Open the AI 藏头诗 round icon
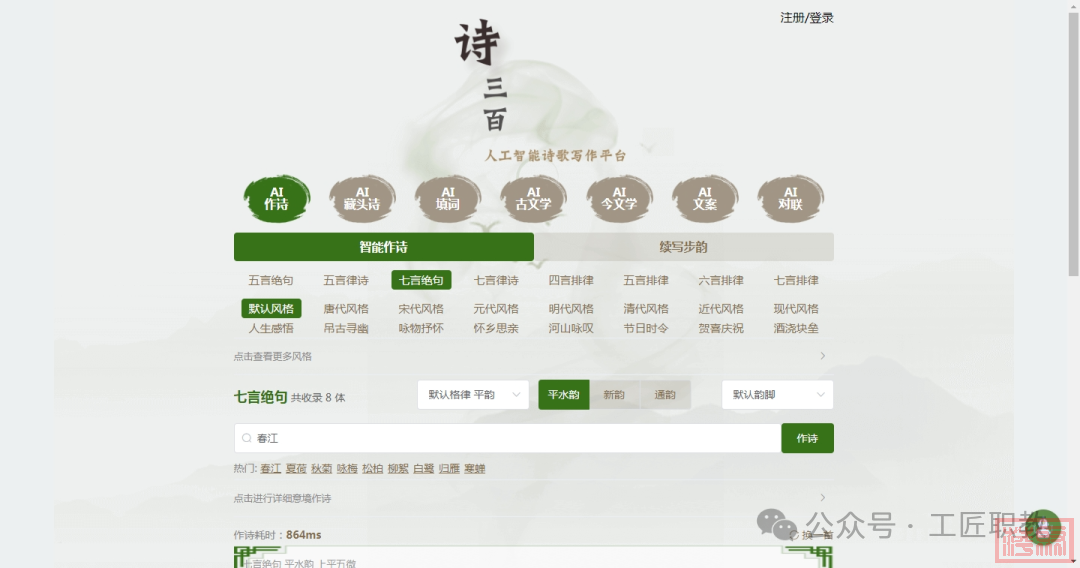 (x=362, y=198)
